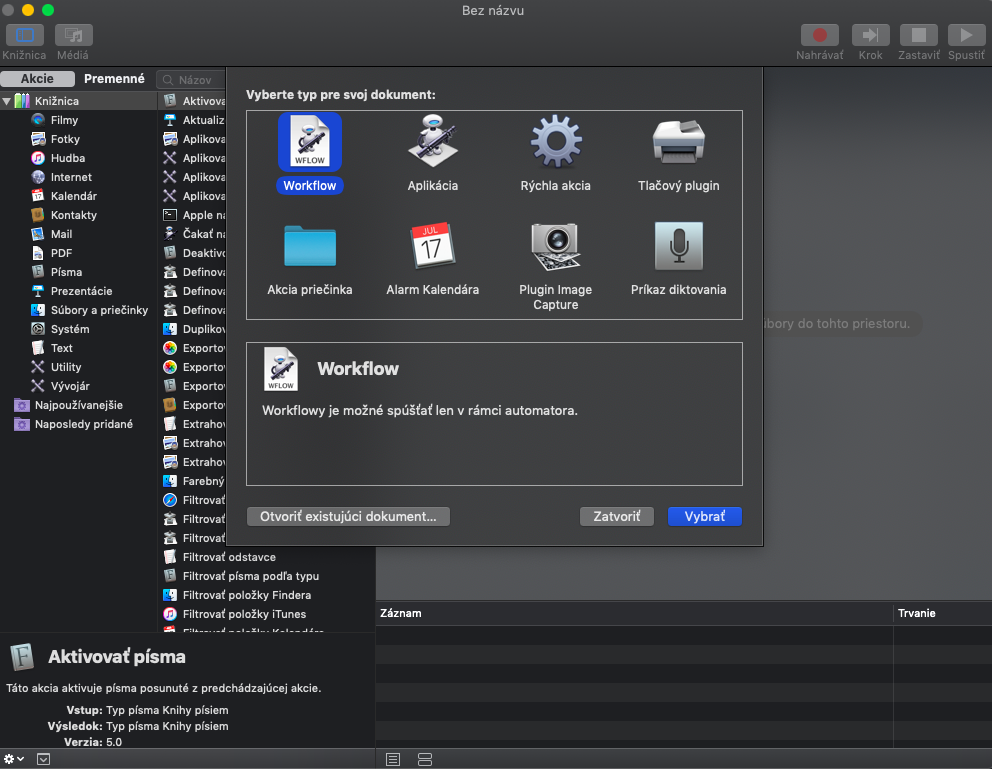This screenshot has width=992, height=769.
Task: Select the Filtrovať položky Findera action
Action: pos(247,595)
